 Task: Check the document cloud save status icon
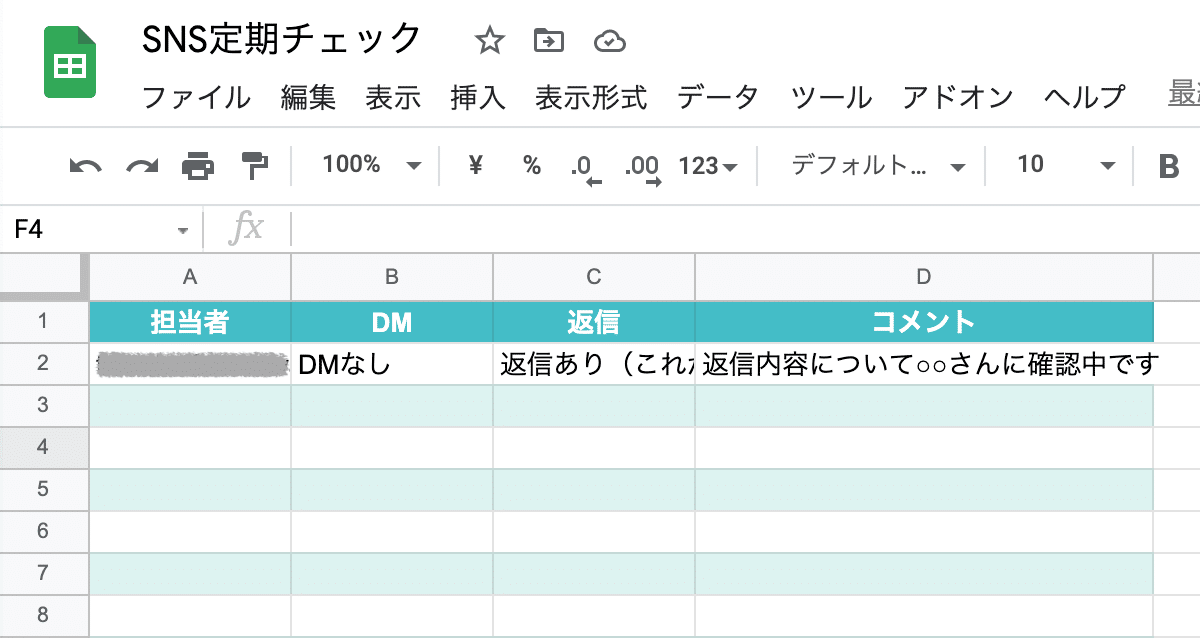608,40
